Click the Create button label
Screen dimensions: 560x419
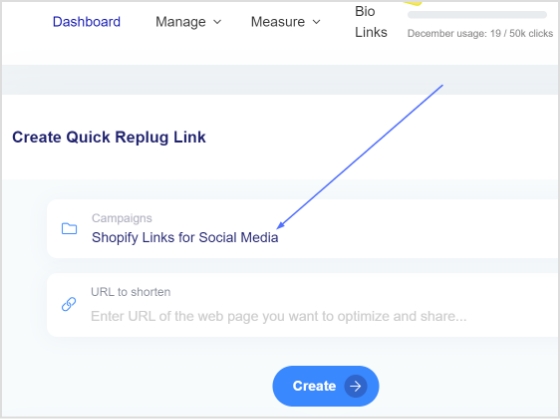[314, 386]
